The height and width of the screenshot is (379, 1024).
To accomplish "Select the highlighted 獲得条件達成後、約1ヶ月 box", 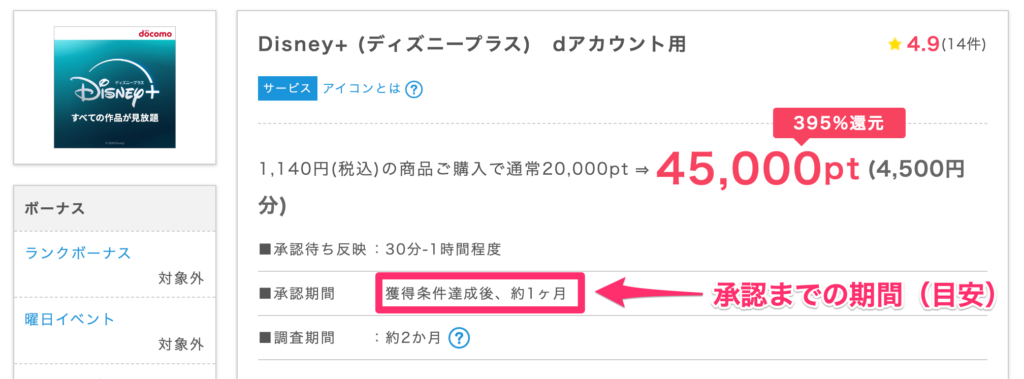I will (480, 293).
